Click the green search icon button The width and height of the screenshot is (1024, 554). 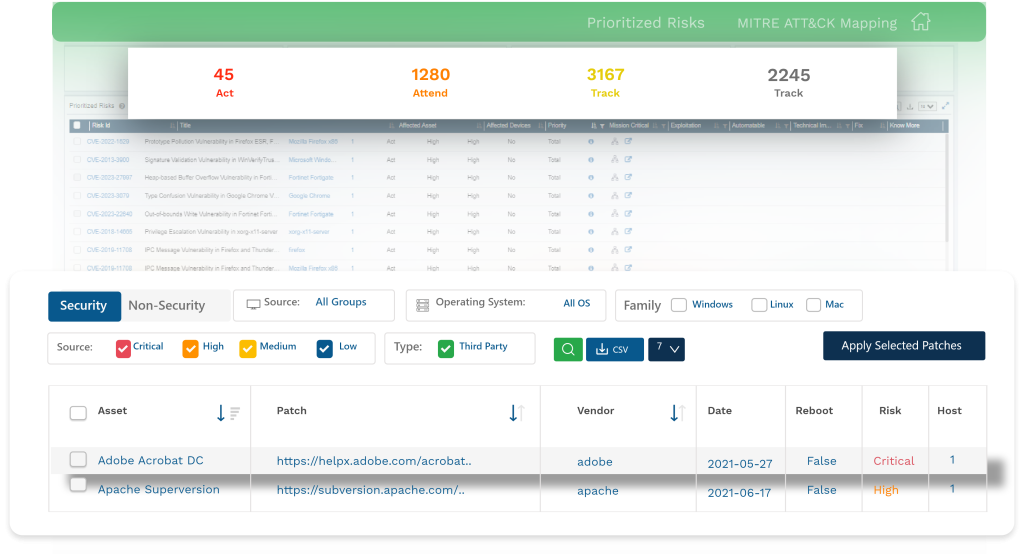coord(567,349)
